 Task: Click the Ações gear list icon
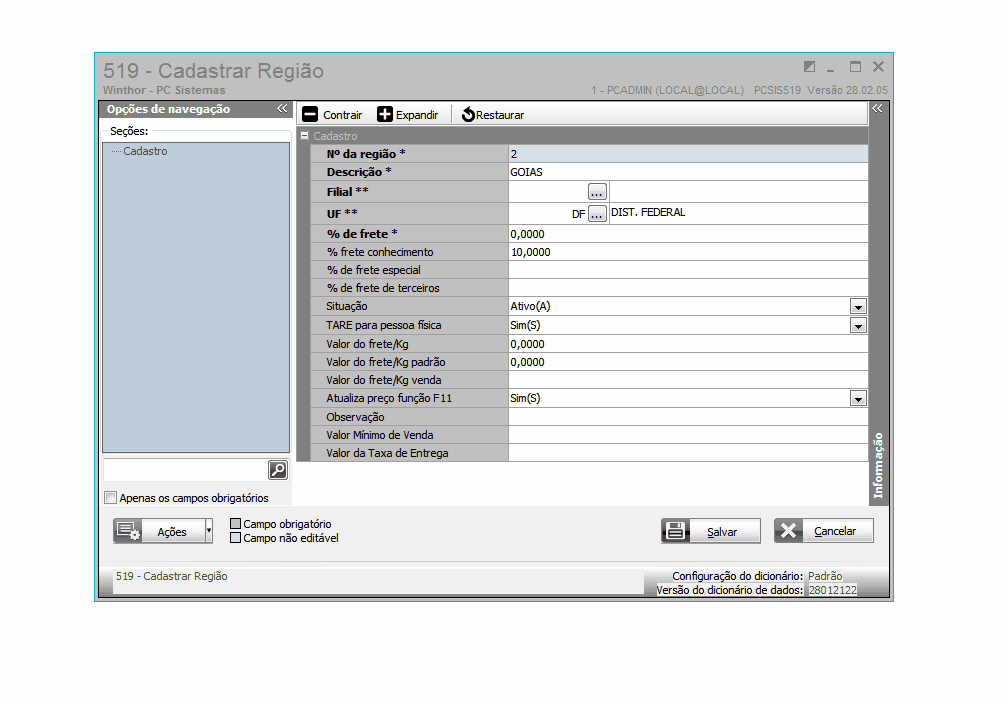pos(128,531)
